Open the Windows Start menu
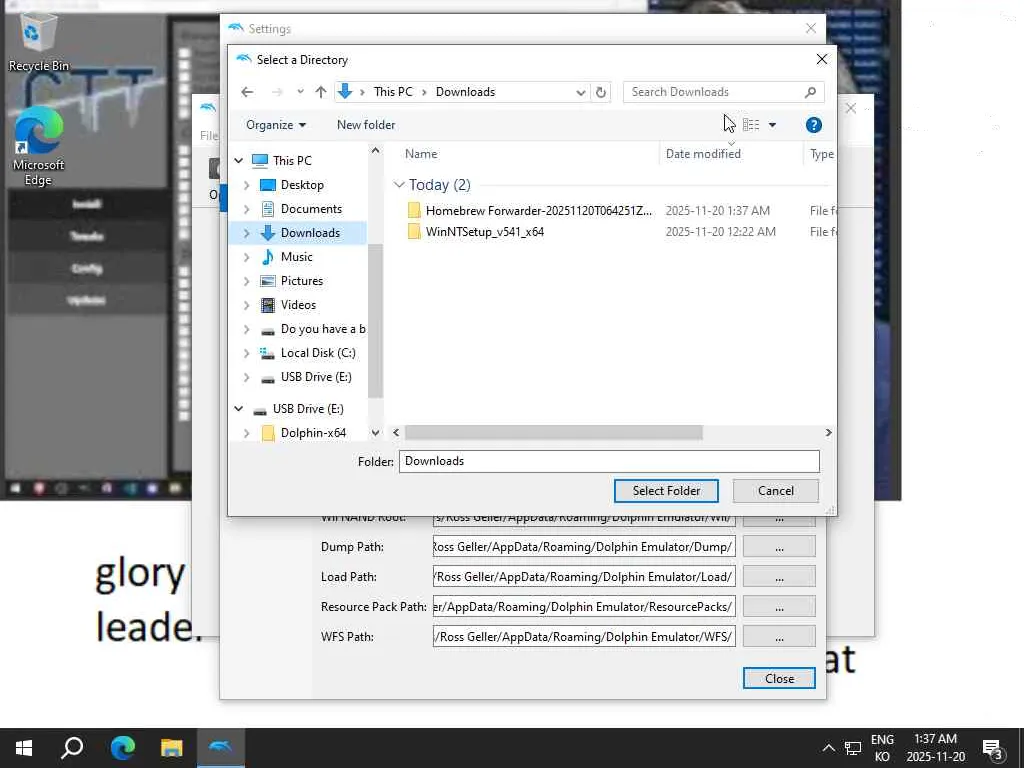The width and height of the screenshot is (1024, 768). (24, 748)
